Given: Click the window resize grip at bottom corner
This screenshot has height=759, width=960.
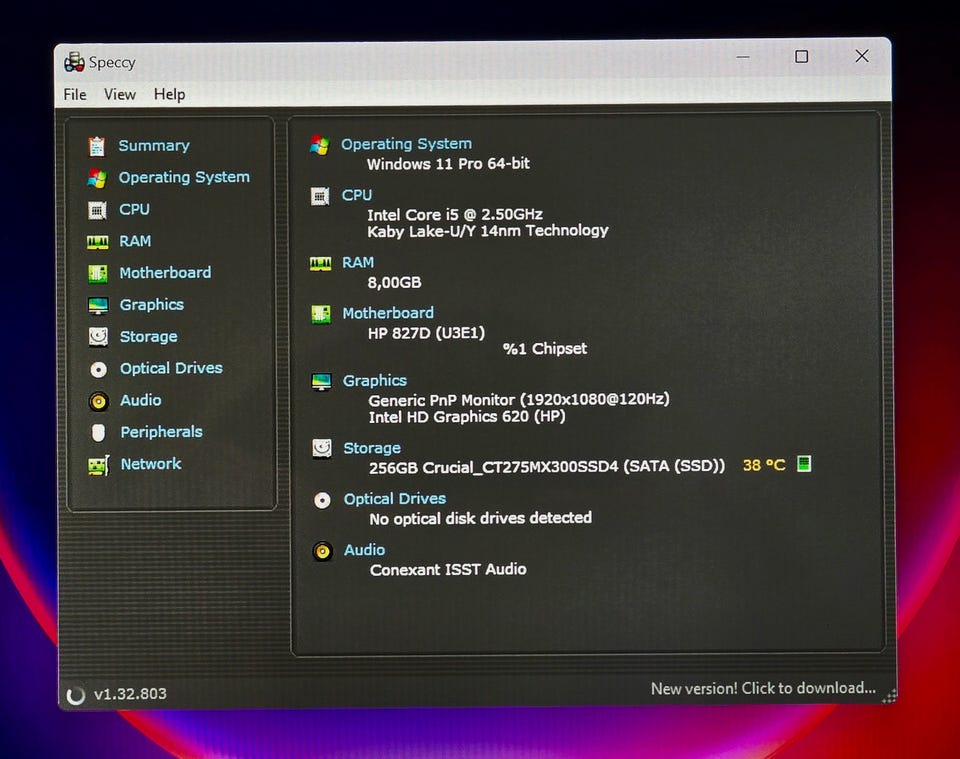Looking at the screenshot, I should [890, 696].
